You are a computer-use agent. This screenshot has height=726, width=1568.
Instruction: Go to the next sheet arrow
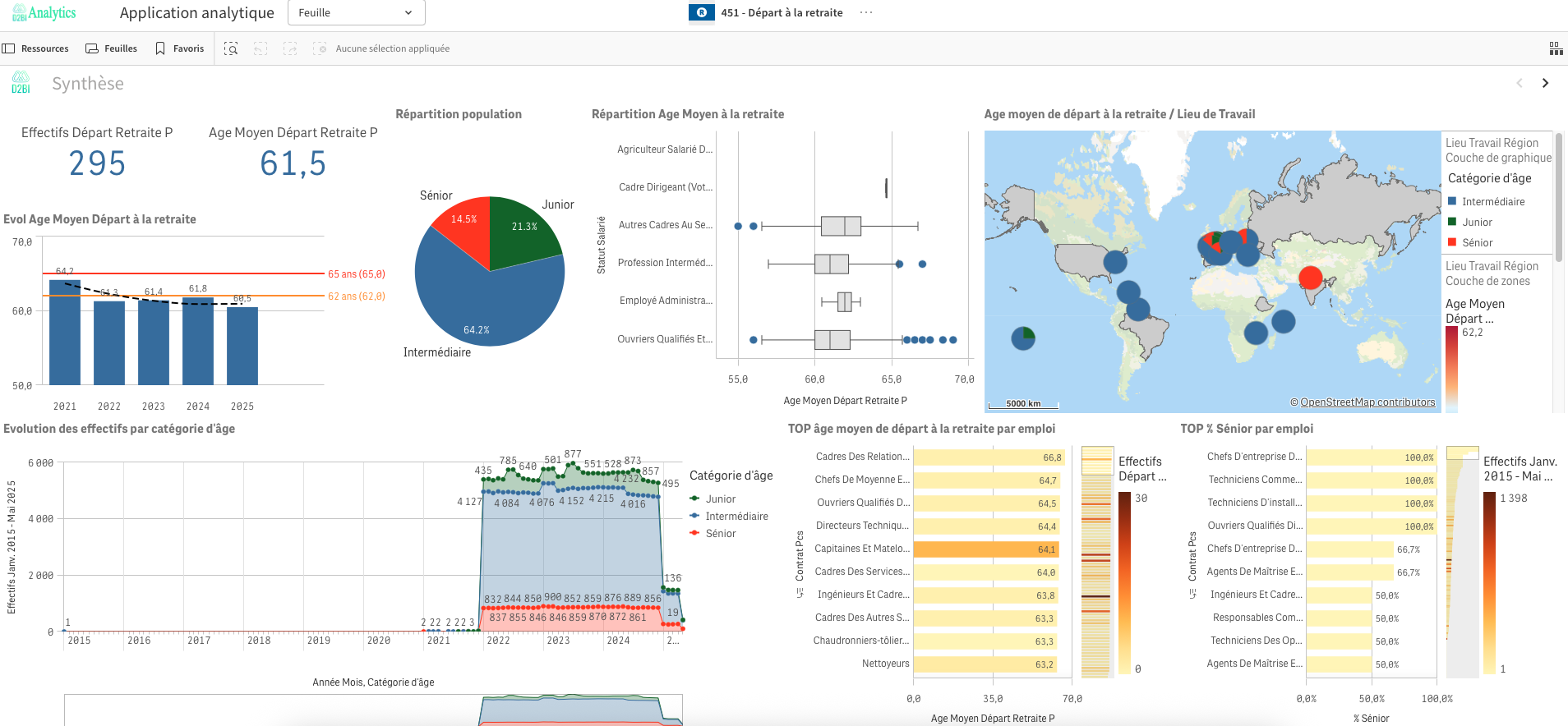coord(1545,83)
